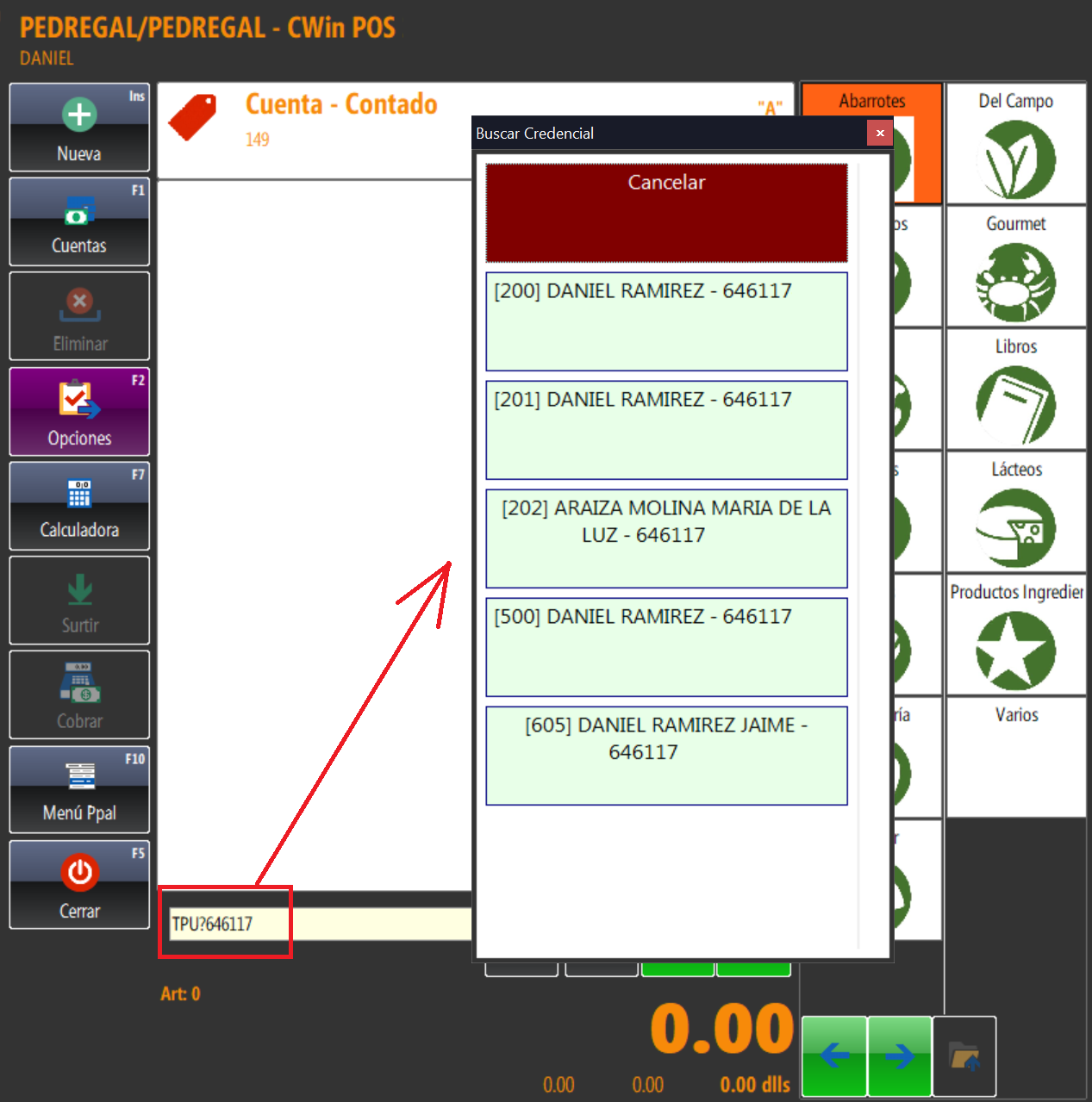Pick credential [605] DANIEL RAMIREZ JAIME

click(666, 756)
